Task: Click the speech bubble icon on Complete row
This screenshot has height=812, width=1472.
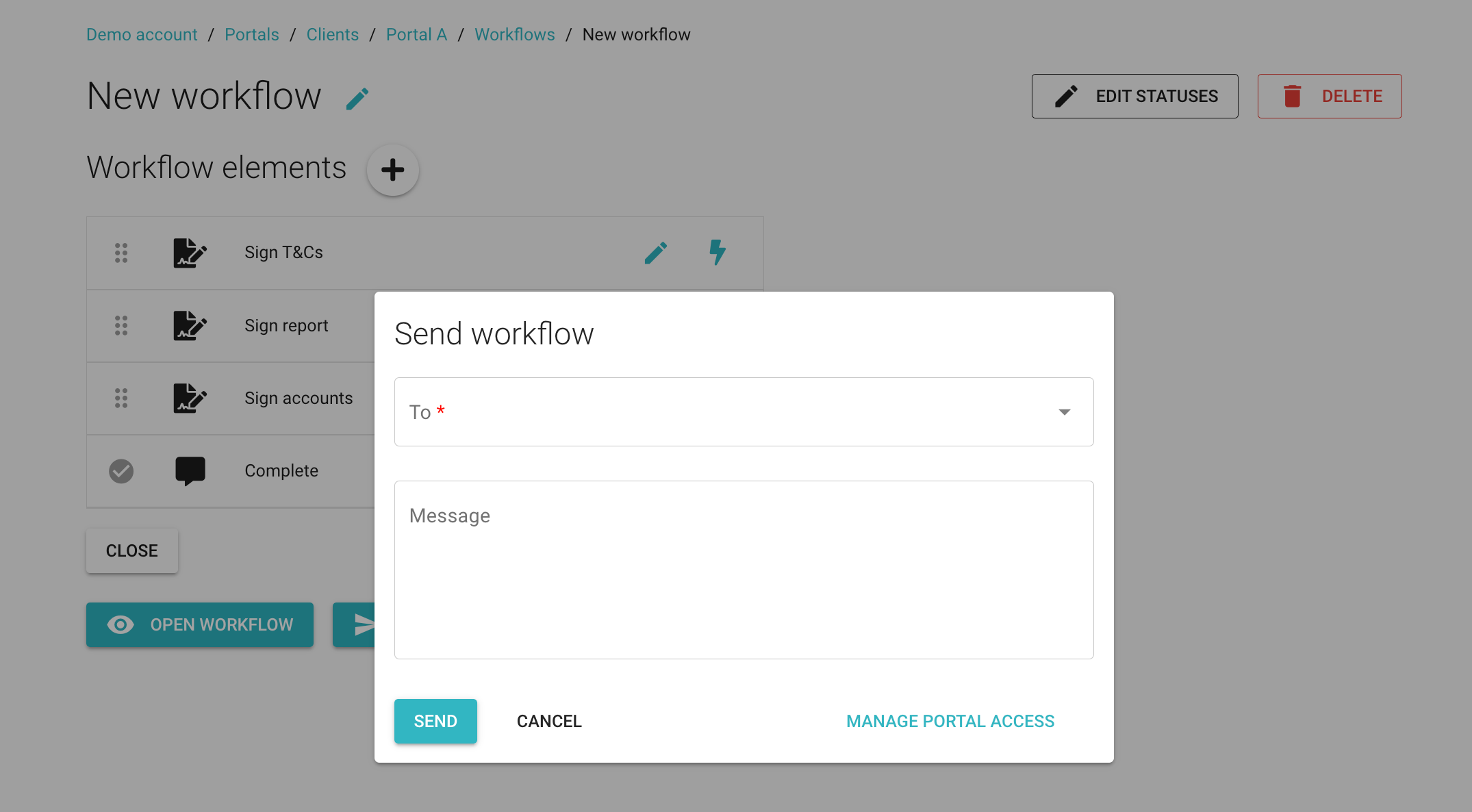Action: (x=190, y=470)
